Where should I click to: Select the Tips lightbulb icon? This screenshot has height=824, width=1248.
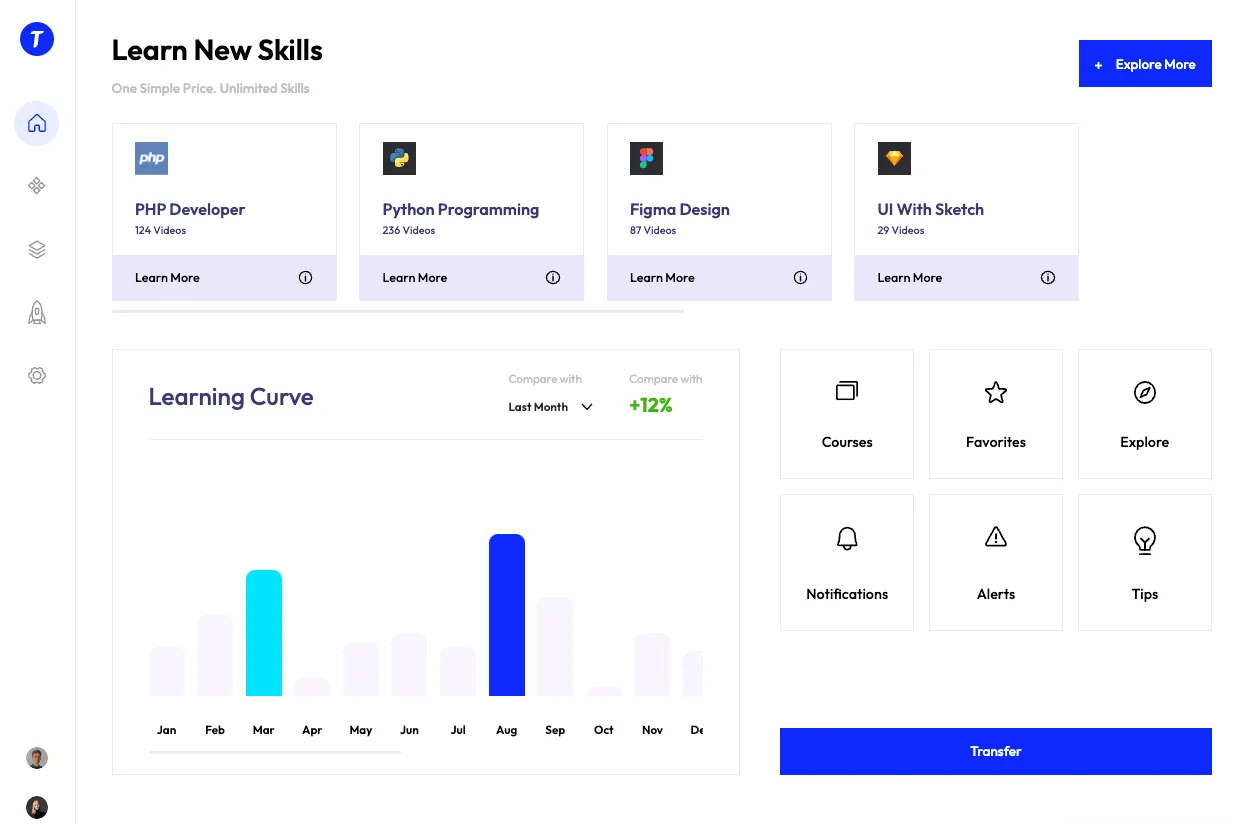[1144, 540]
